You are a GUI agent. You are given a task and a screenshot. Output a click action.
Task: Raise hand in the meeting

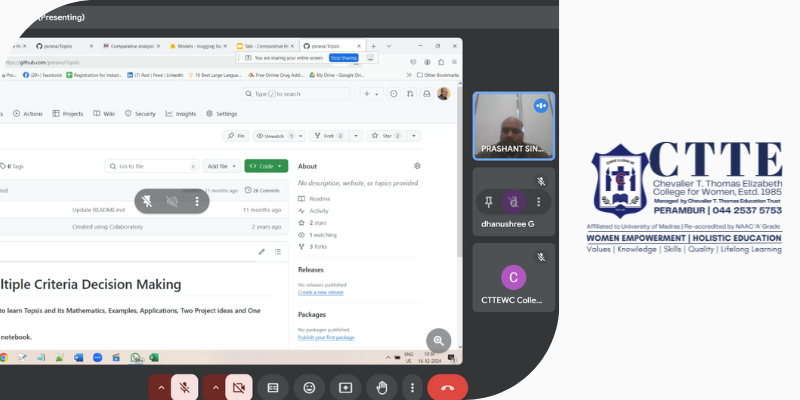pyautogui.click(x=382, y=388)
